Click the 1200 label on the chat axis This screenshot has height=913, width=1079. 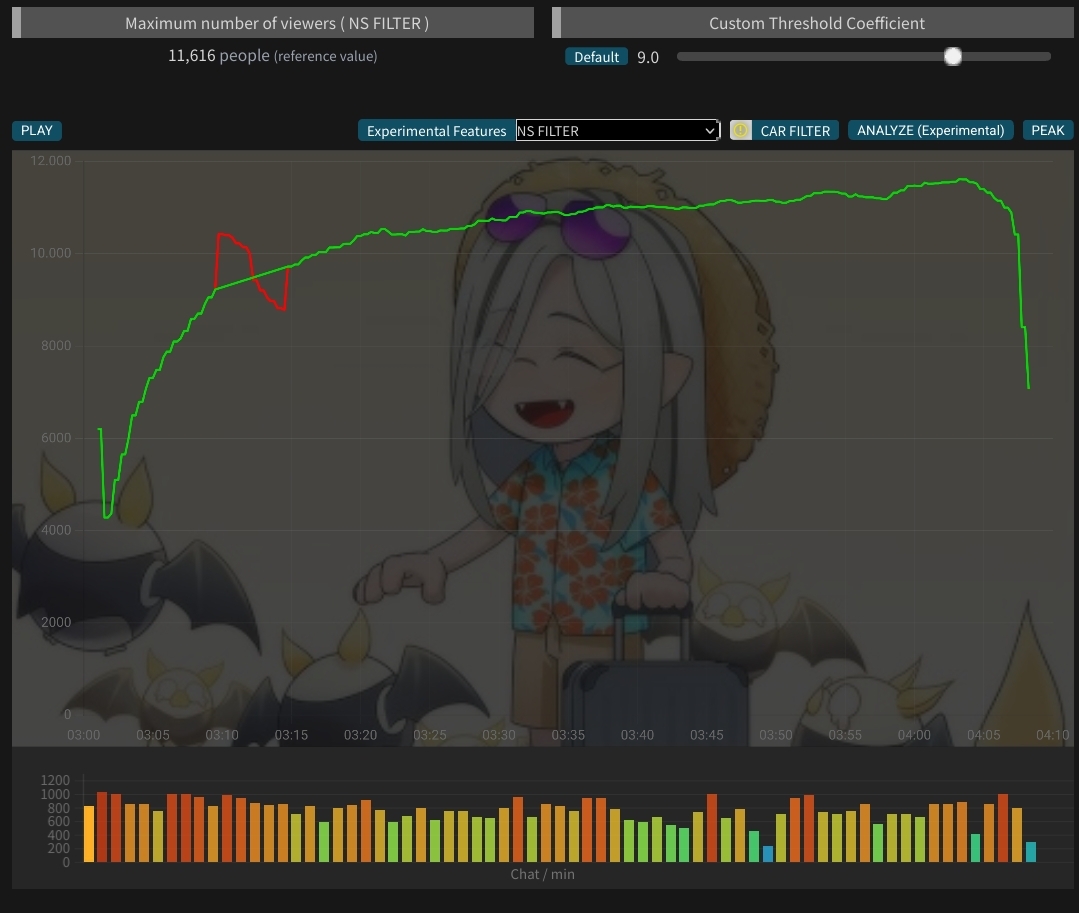(x=55, y=780)
